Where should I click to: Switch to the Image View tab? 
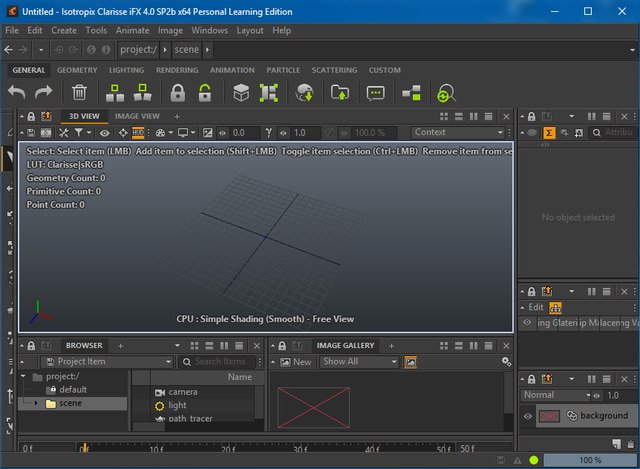pos(137,116)
